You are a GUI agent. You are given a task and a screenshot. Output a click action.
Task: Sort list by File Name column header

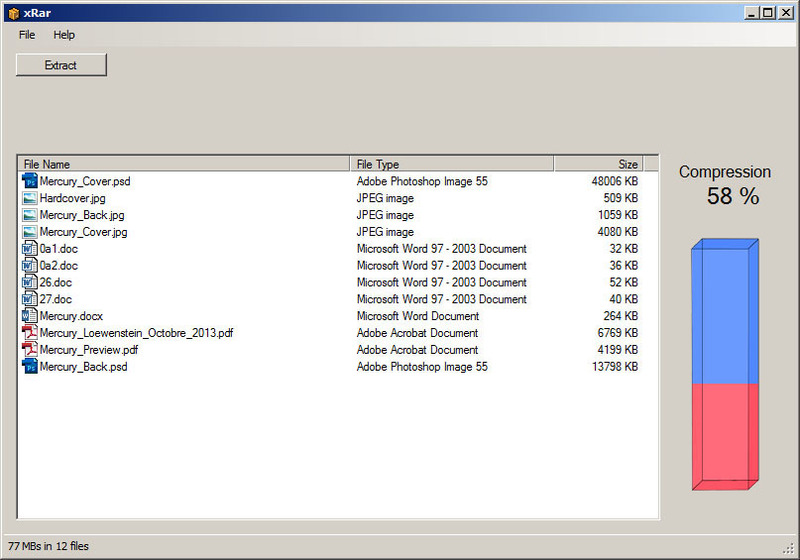(x=185, y=164)
